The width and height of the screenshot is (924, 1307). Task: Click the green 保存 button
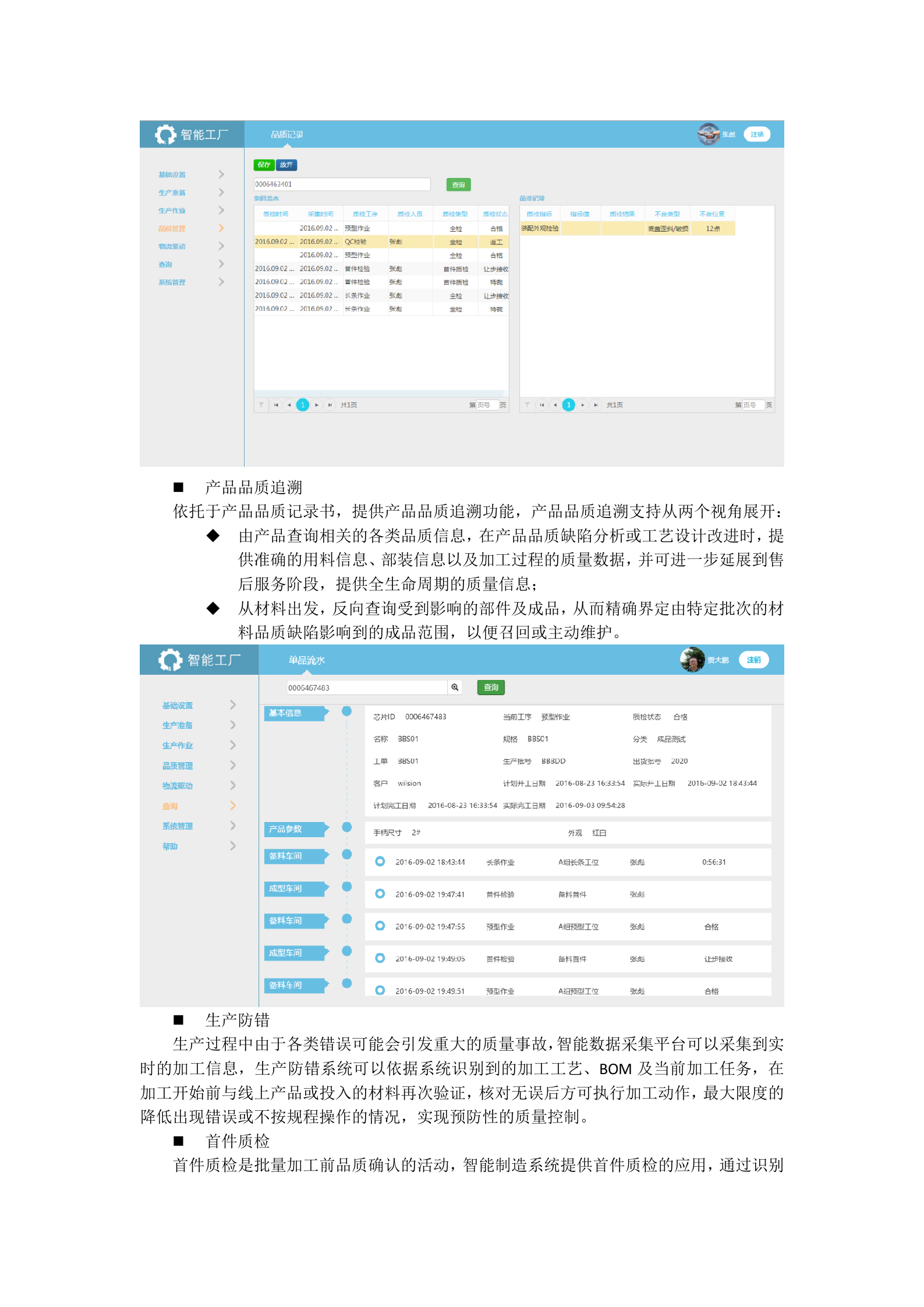[264, 165]
